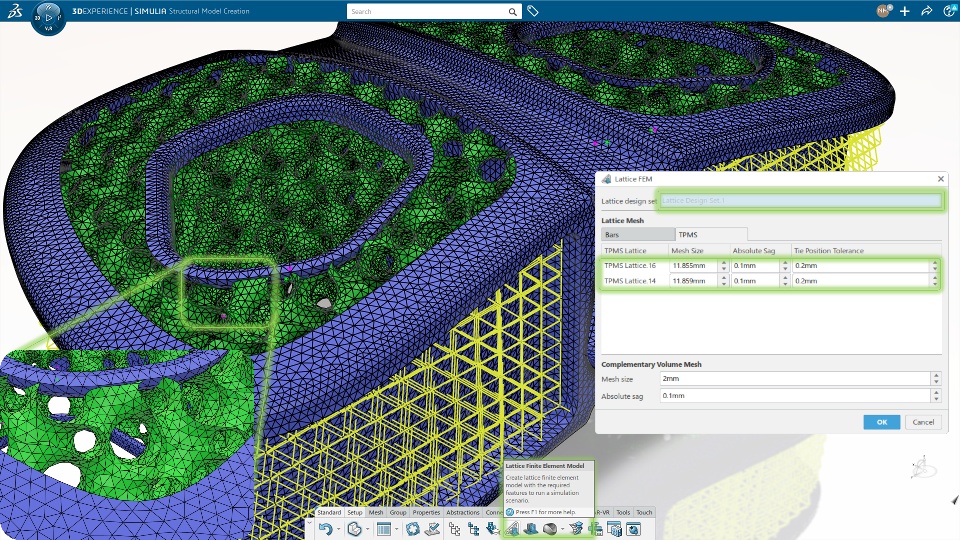Switch to the Abstractions toolbar tab
This screenshot has width=960, height=540.
tap(463, 512)
